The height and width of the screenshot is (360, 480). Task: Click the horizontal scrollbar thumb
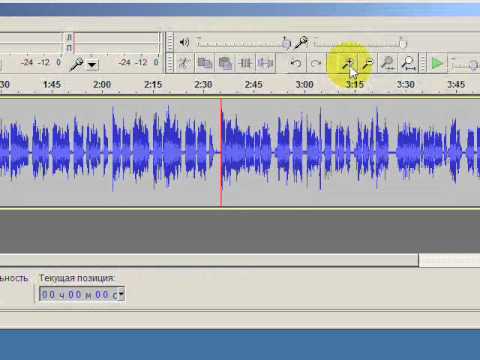tap(209, 260)
